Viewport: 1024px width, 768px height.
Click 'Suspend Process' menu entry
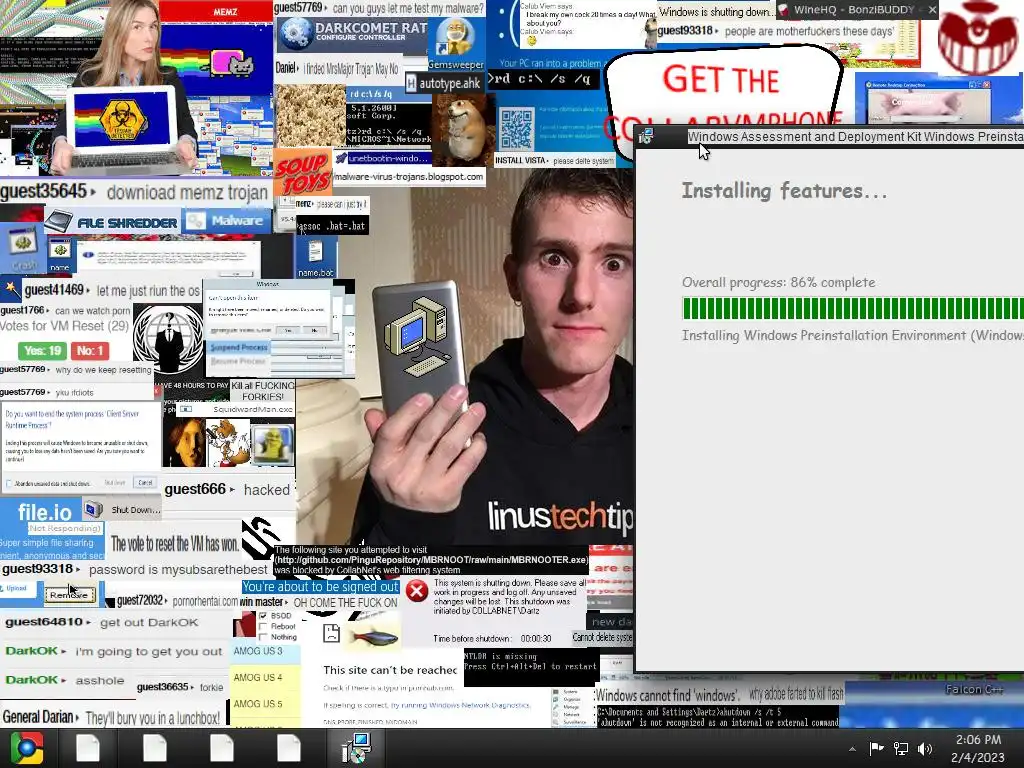point(239,347)
